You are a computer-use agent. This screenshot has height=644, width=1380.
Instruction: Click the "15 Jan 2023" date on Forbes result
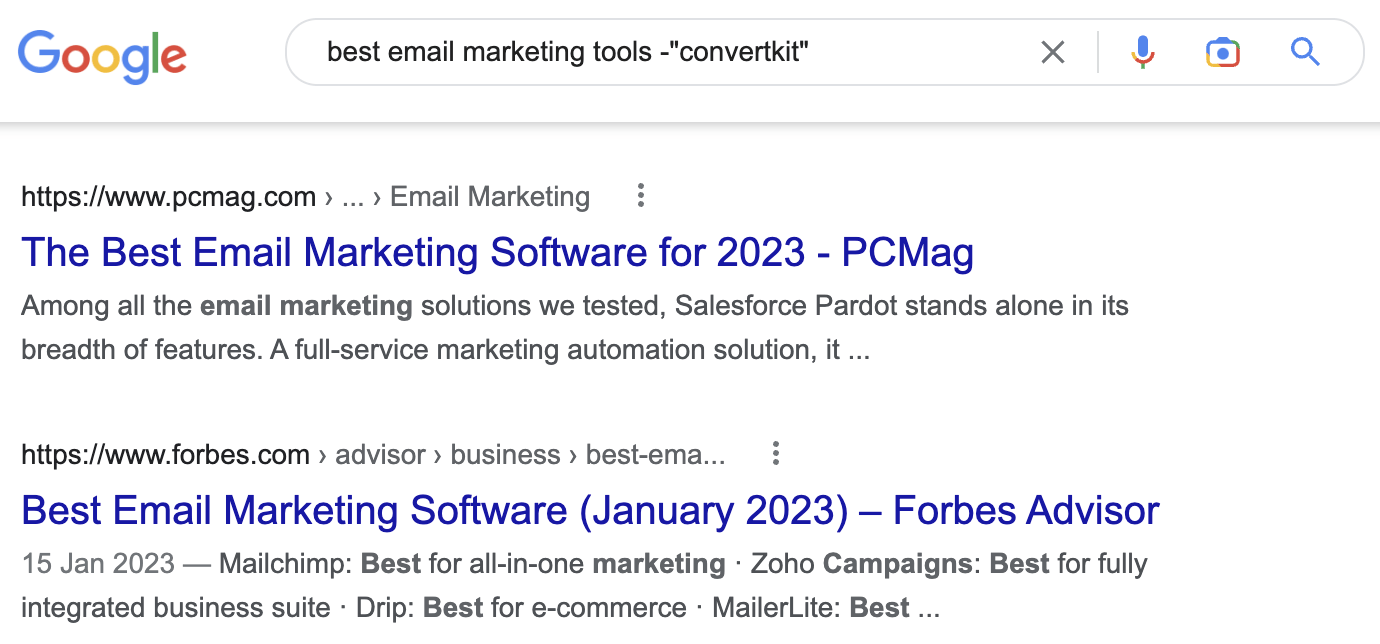97,564
